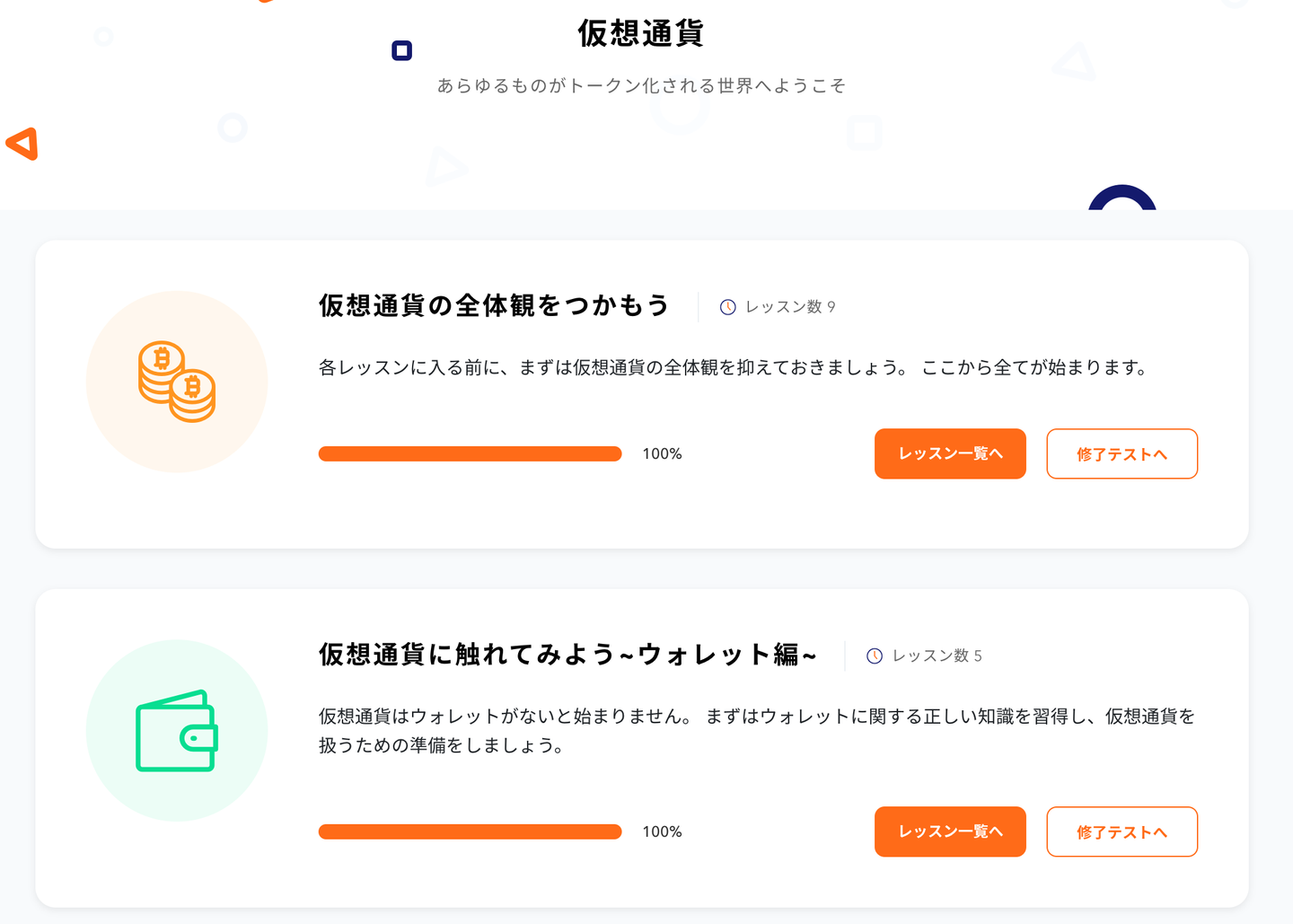Click the green wallet course icon
This screenshot has height=924, width=1293.
177,731
